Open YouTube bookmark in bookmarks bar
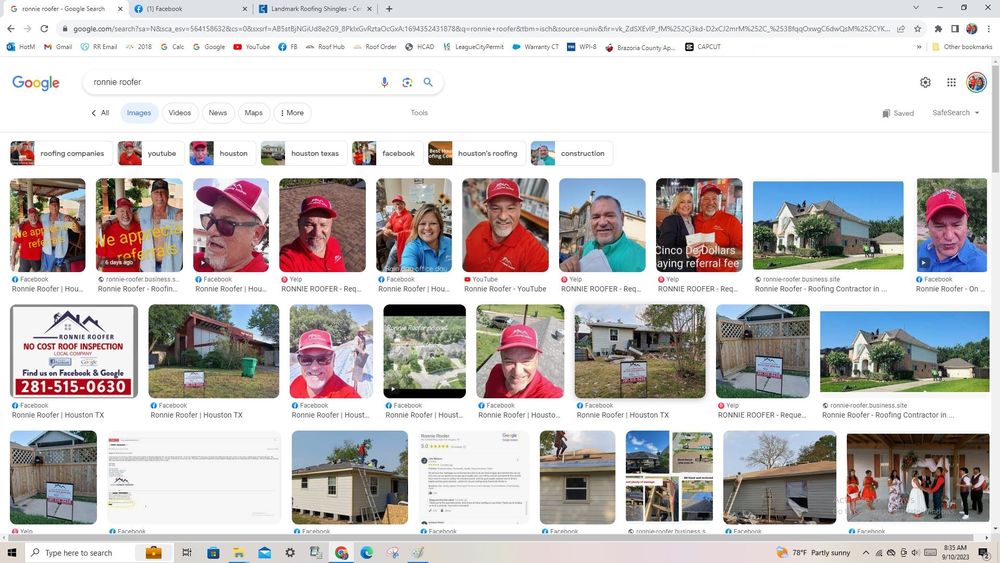 coord(252,47)
